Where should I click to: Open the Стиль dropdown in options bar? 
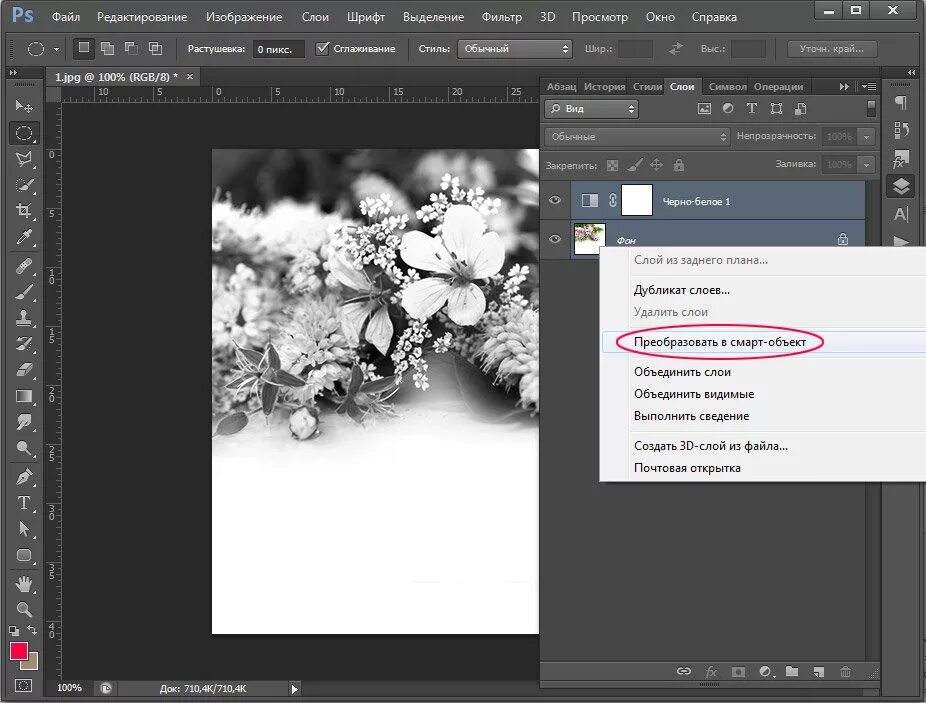514,48
